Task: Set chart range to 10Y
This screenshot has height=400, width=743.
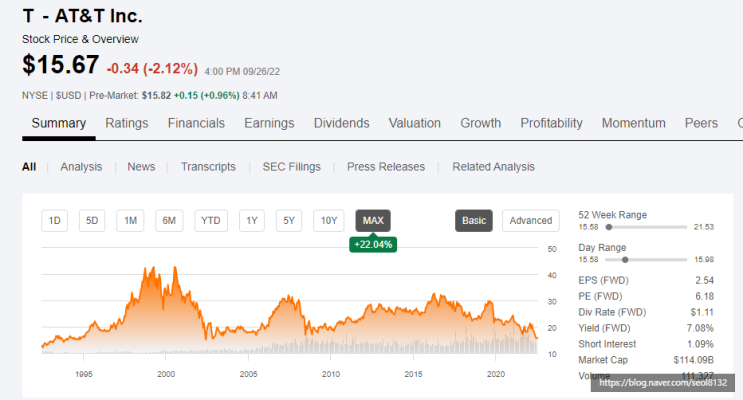Action: [329, 221]
